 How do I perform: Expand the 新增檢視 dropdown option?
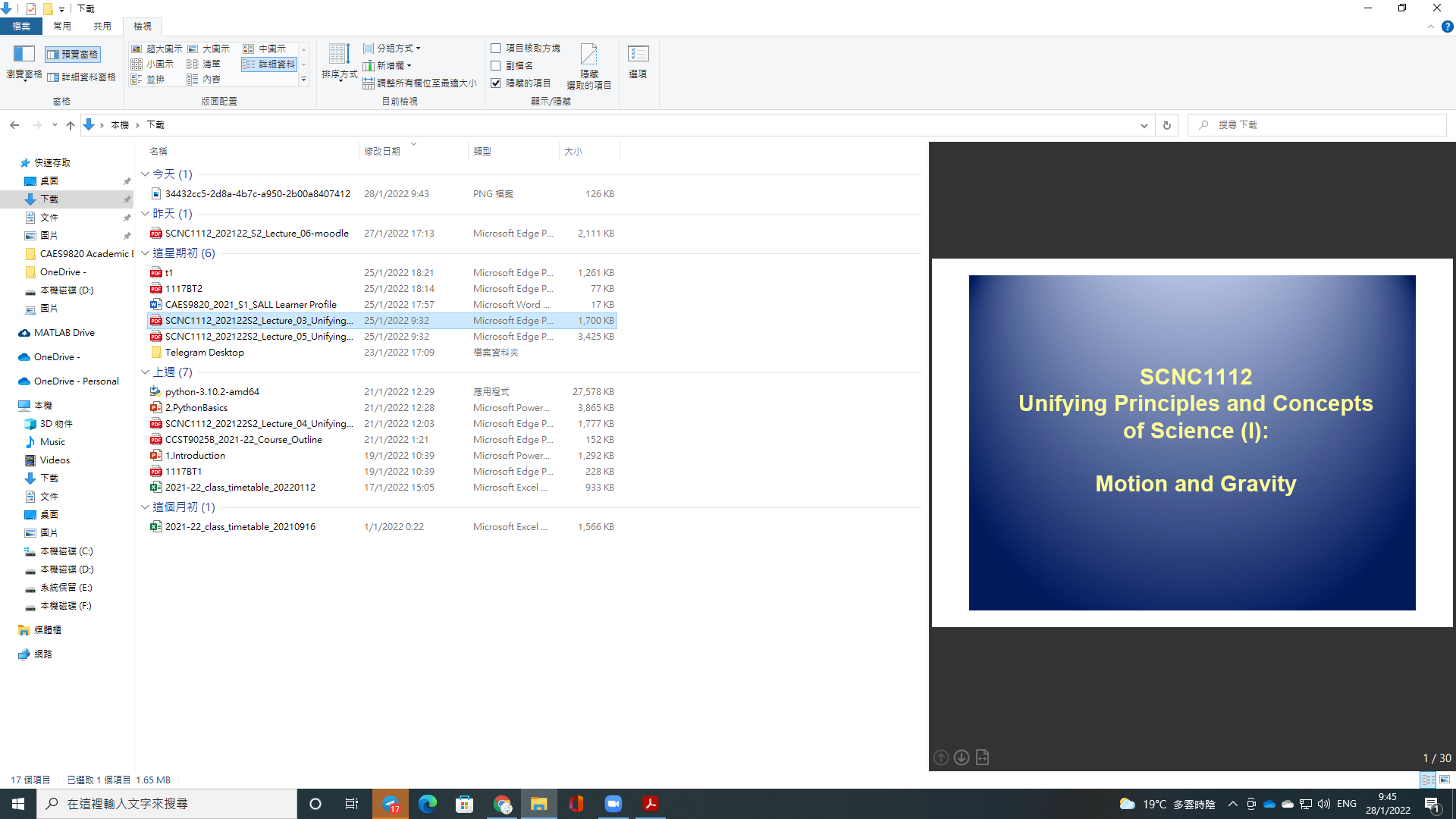pyautogui.click(x=407, y=65)
